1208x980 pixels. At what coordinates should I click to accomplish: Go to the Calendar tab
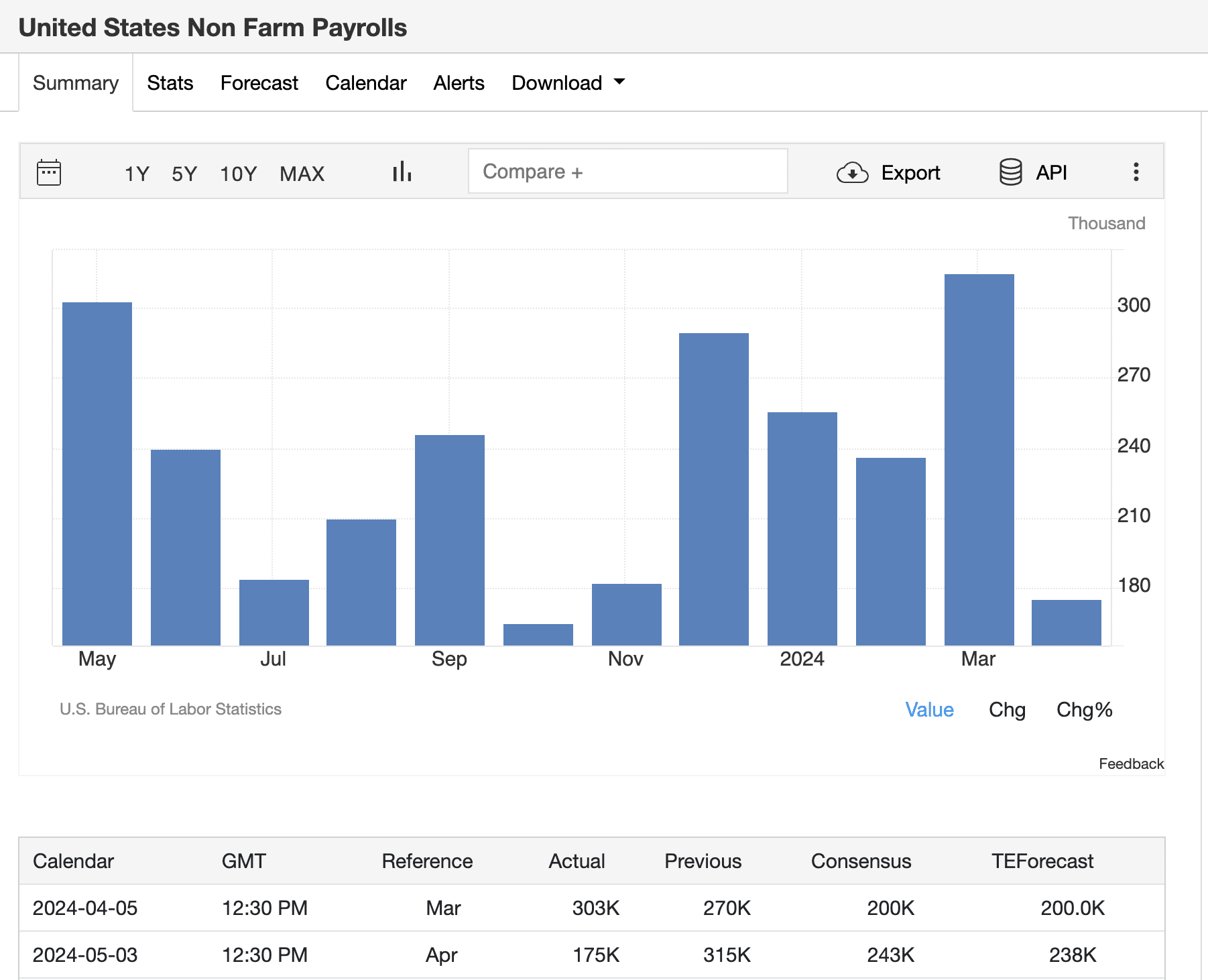pos(366,83)
